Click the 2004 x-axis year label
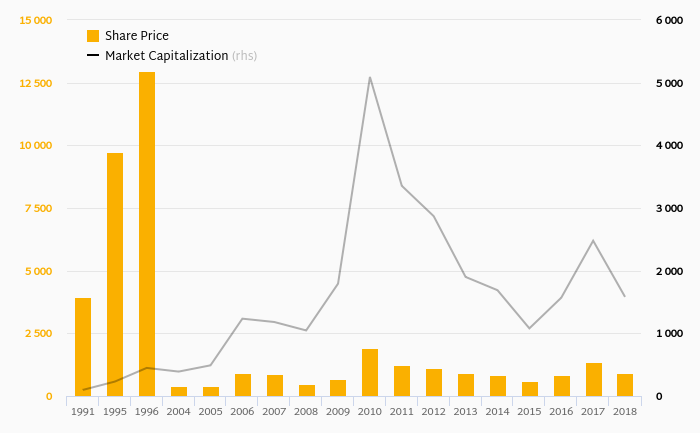The height and width of the screenshot is (433, 700). [x=179, y=411]
